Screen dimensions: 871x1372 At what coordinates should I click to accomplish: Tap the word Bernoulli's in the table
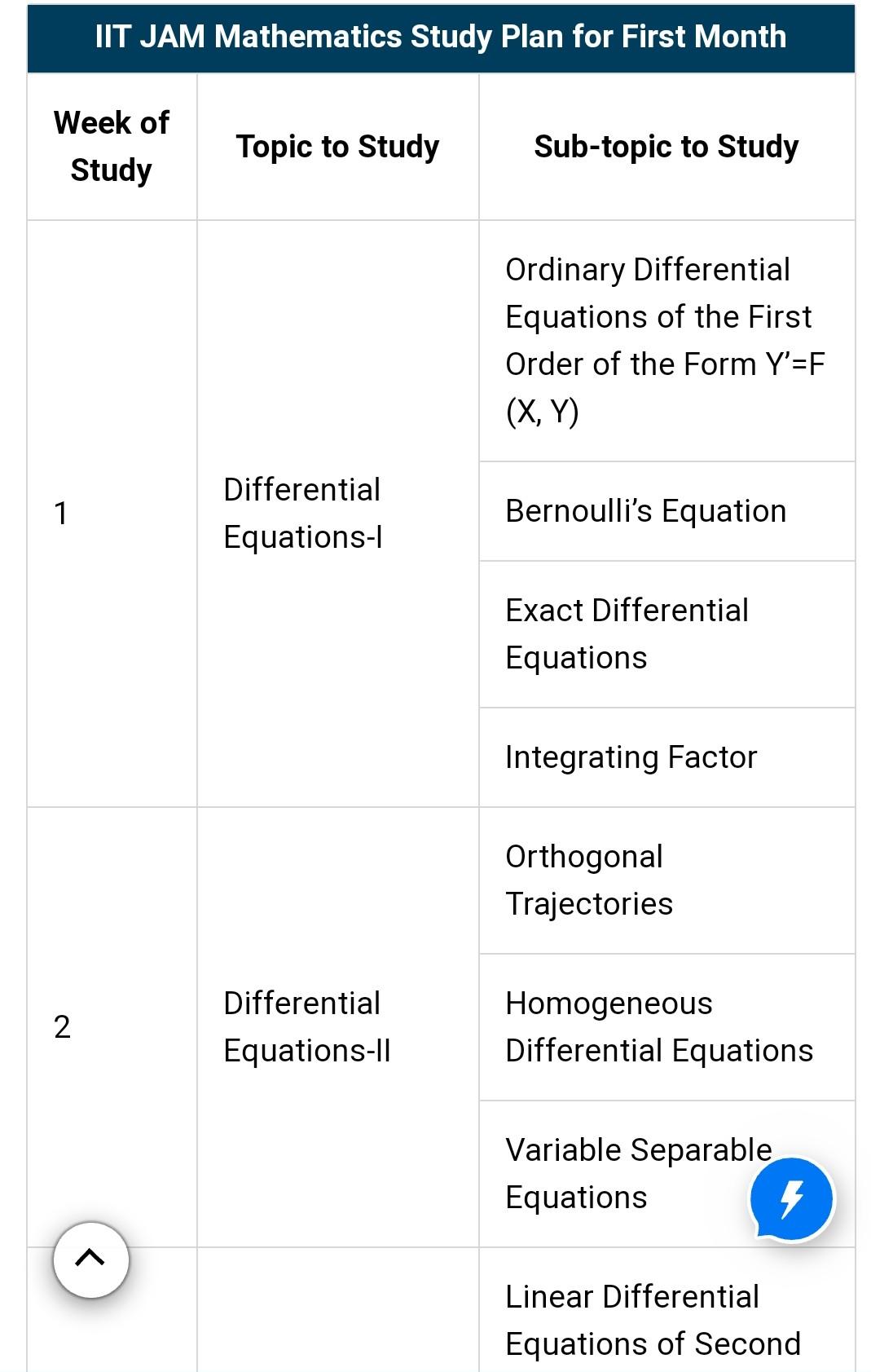578,511
